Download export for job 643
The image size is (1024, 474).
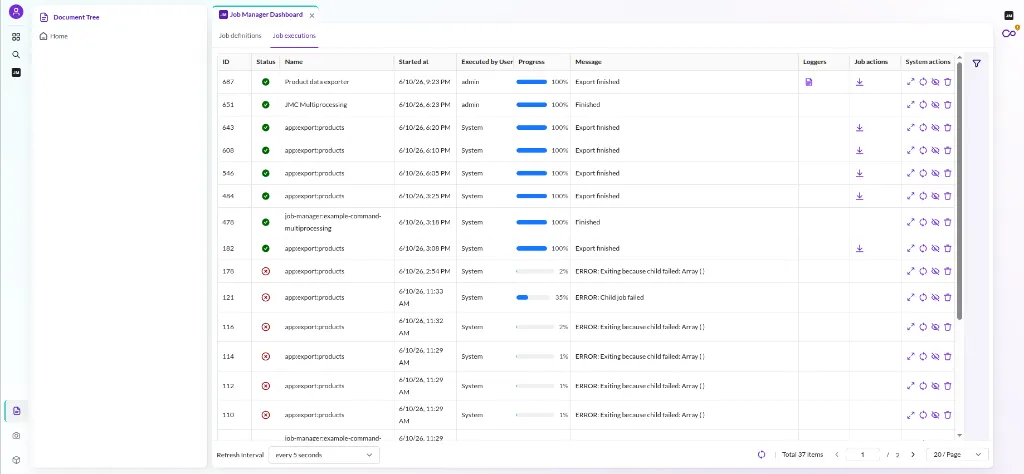859,128
